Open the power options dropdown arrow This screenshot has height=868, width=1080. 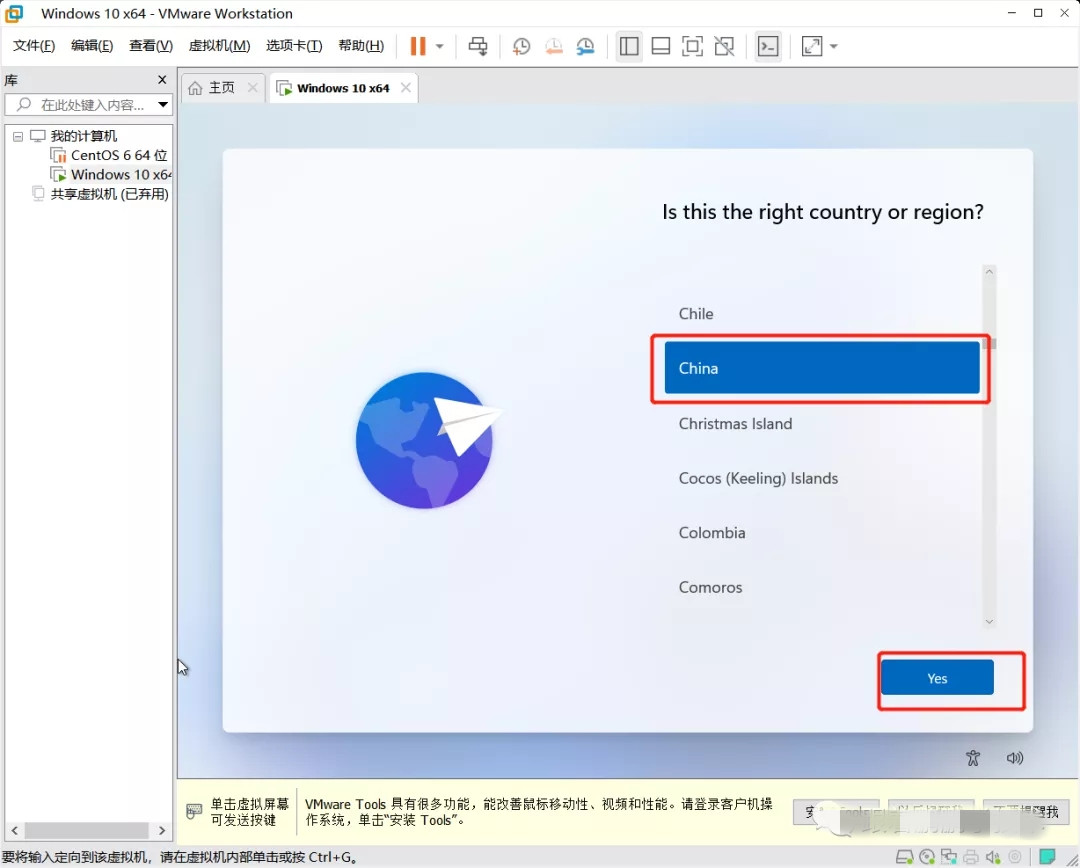[x=439, y=46]
